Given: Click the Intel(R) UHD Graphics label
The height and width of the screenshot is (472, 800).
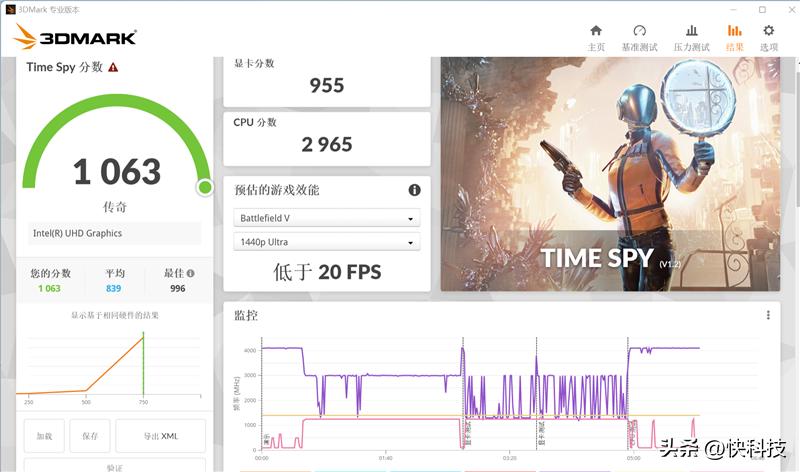Looking at the screenshot, I should click(x=78, y=233).
